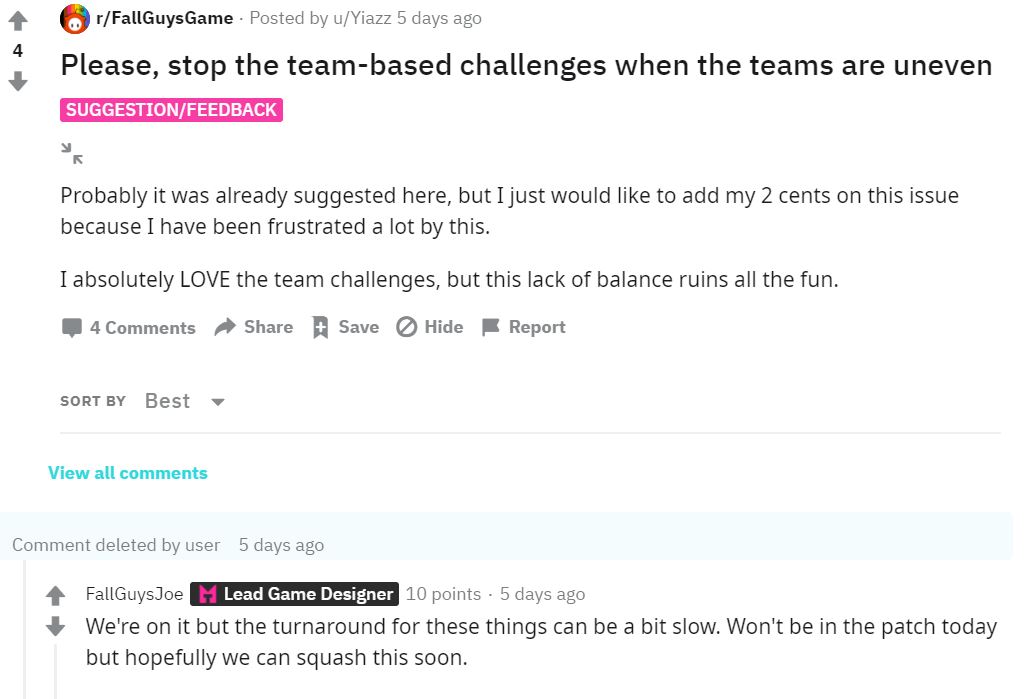Screen dimensions: 1034x699
Task: Collapse the thread line beside Joe's comment
Action: click(56, 671)
